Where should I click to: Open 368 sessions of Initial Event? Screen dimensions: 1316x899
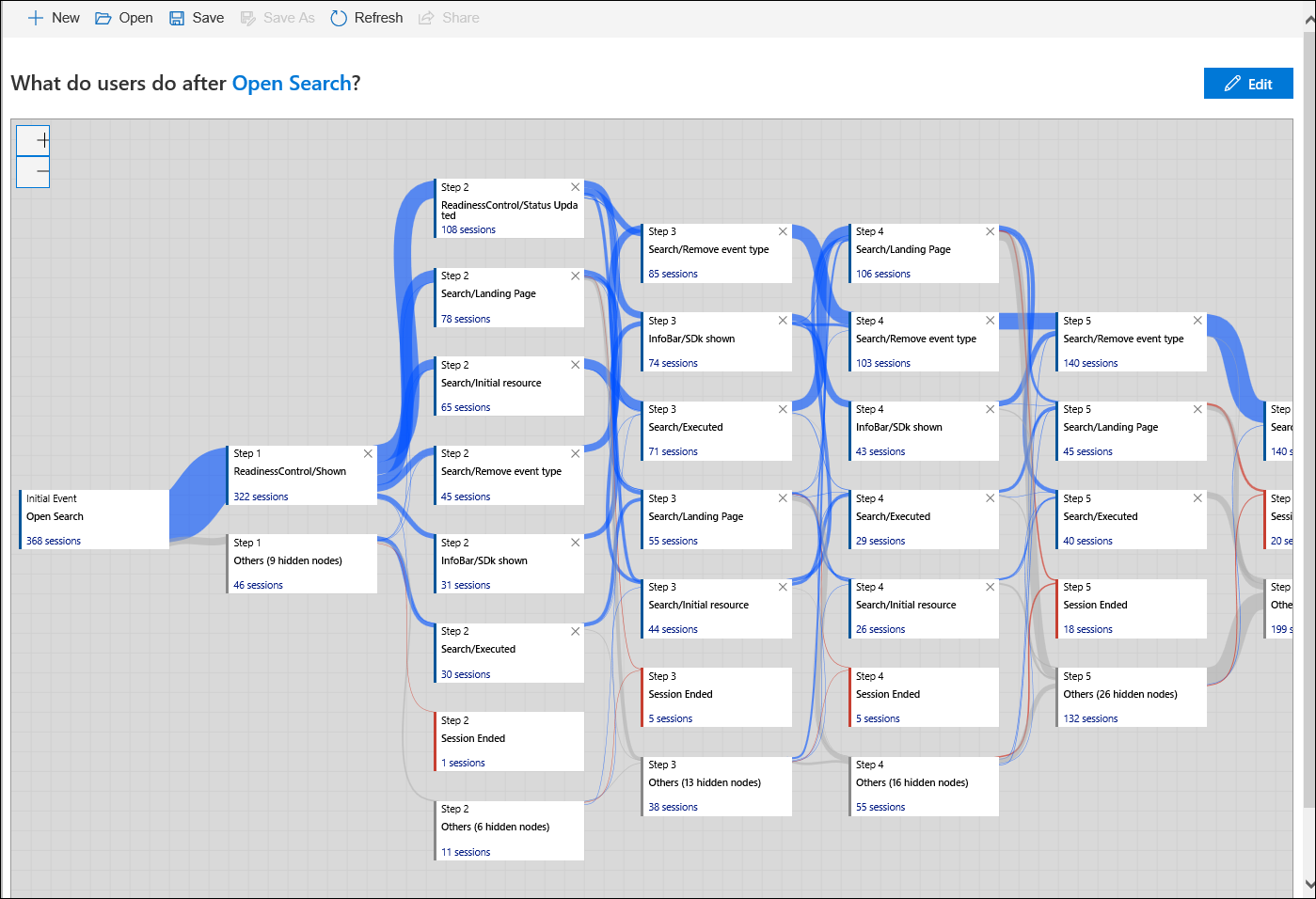coord(54,541)
